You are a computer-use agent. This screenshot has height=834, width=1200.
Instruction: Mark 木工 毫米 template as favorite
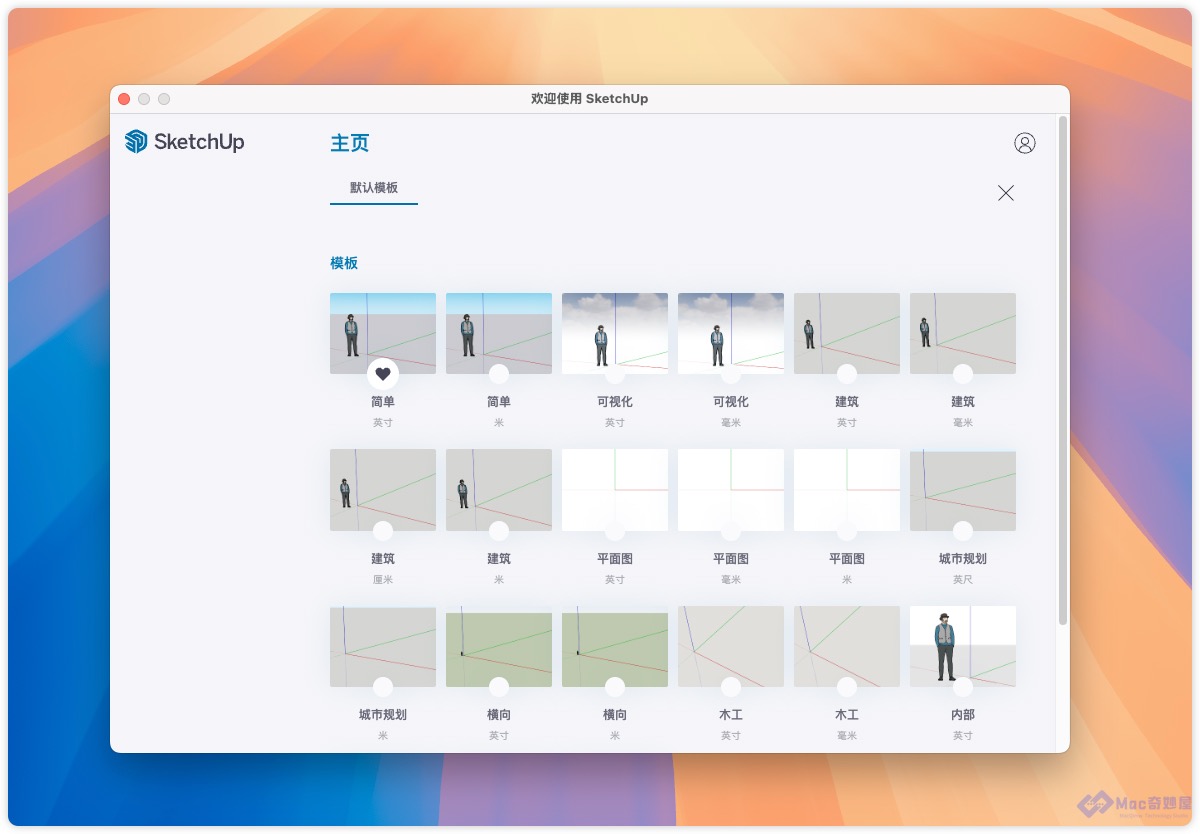coord(847,687)
